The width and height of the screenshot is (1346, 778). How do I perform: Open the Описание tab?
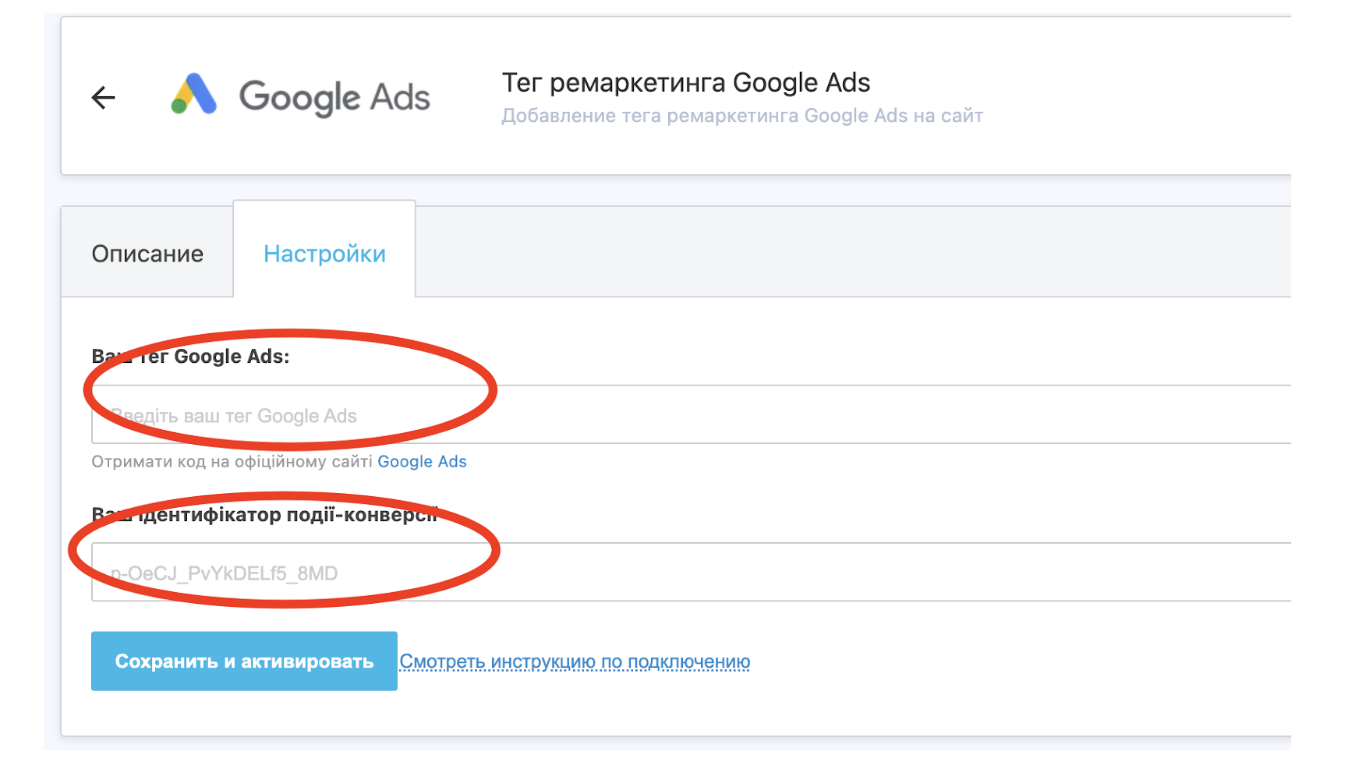[x=147, y=254]
